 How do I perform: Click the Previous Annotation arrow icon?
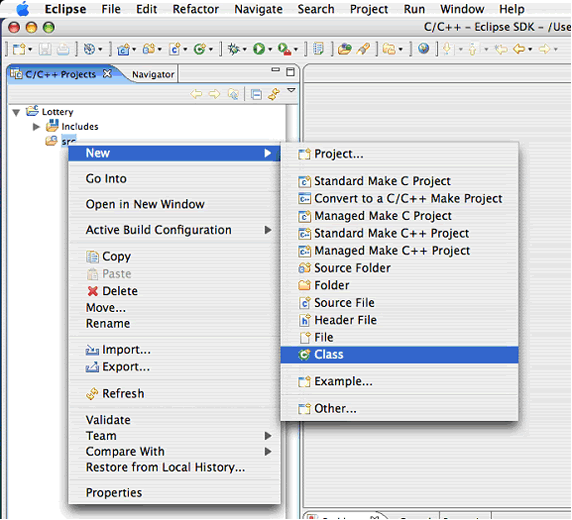click(x=472, y=49)
